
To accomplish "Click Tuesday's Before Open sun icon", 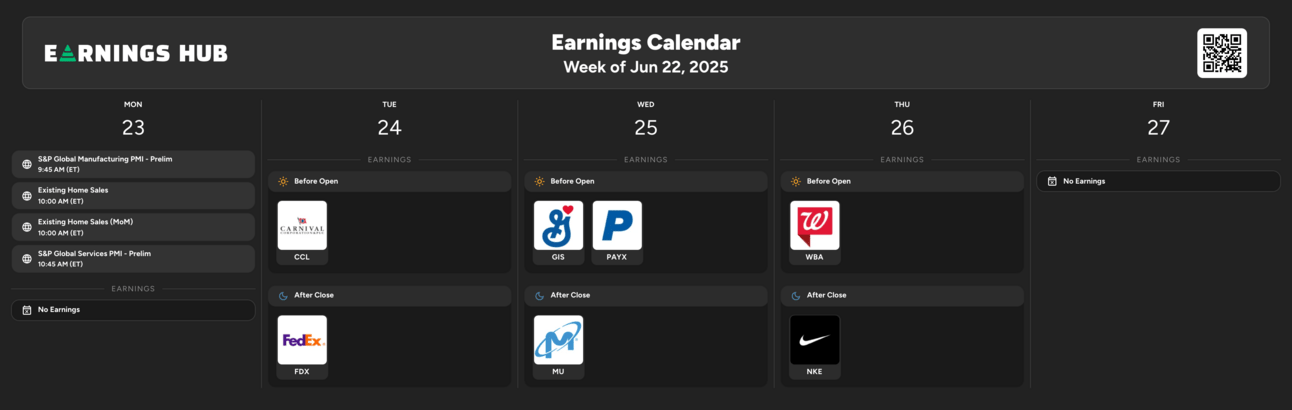I will coord(283,181).
